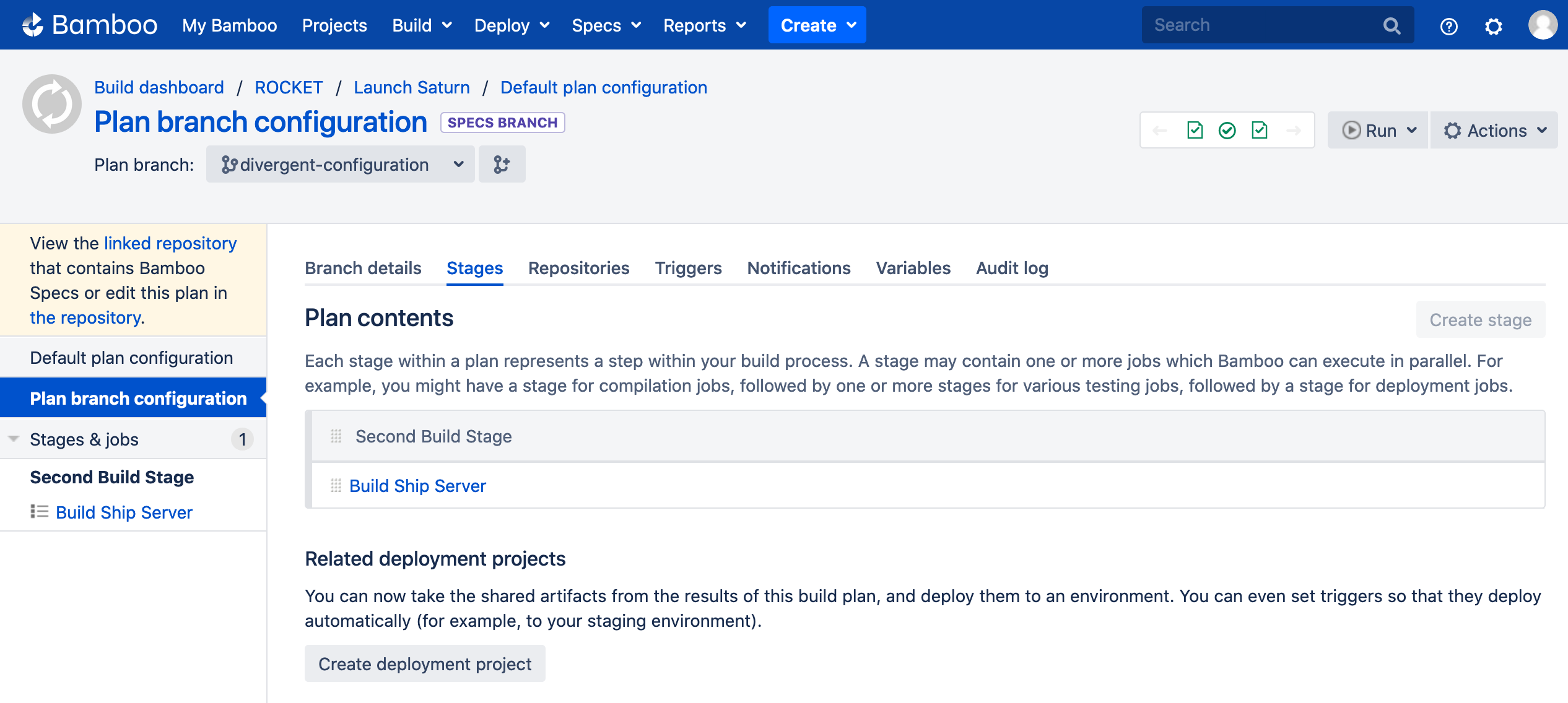
Task: Switch to the Notifications tab
Action: 799,268
